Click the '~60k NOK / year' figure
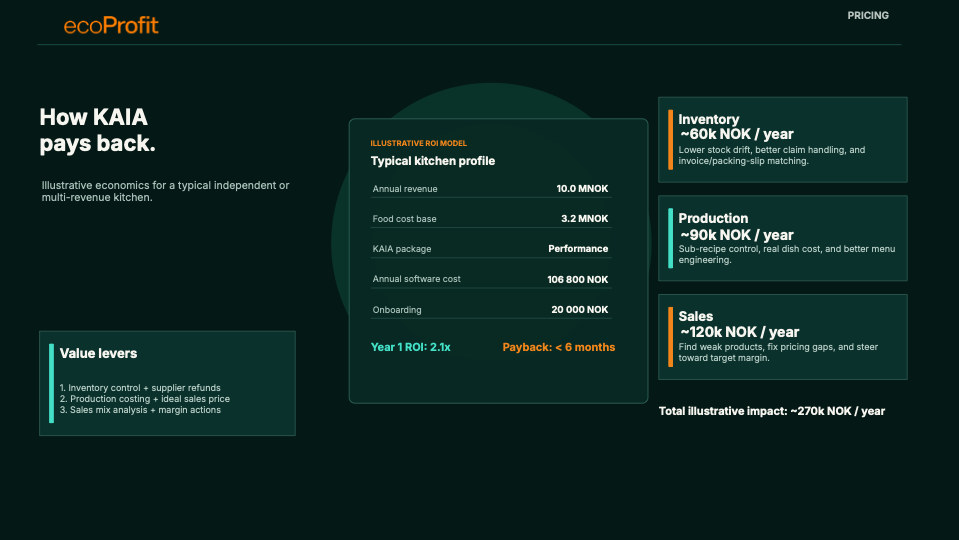Screen dimensions: 959x540 (x=736, y=134)
